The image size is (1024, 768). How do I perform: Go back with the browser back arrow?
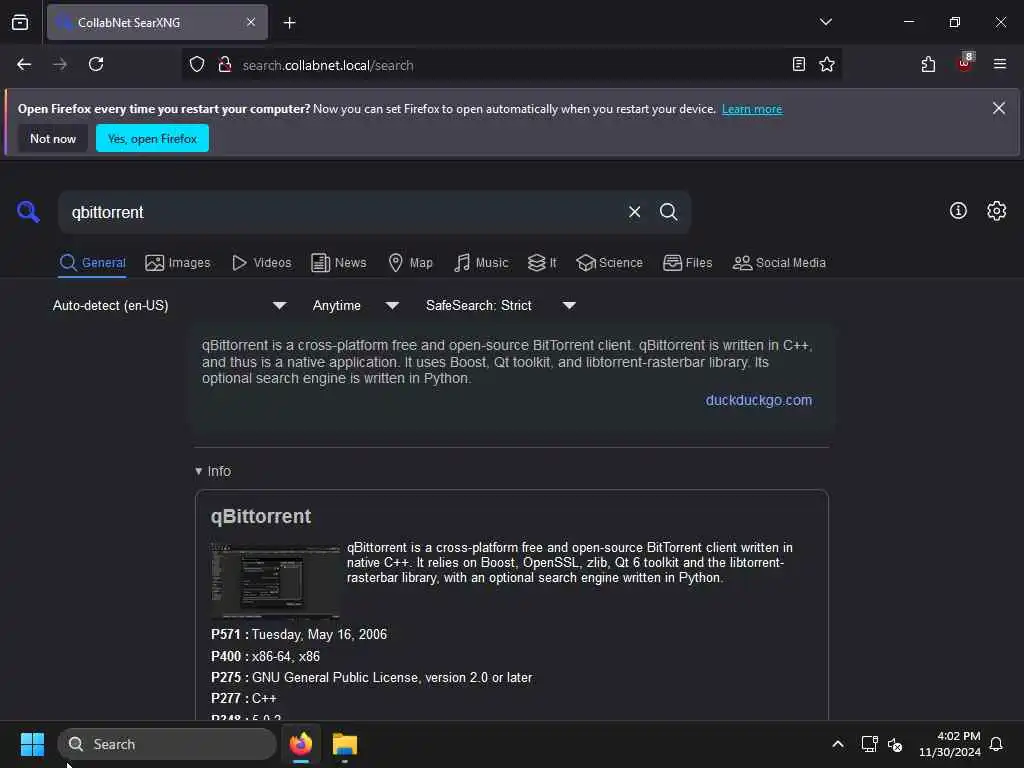[24, 65]
